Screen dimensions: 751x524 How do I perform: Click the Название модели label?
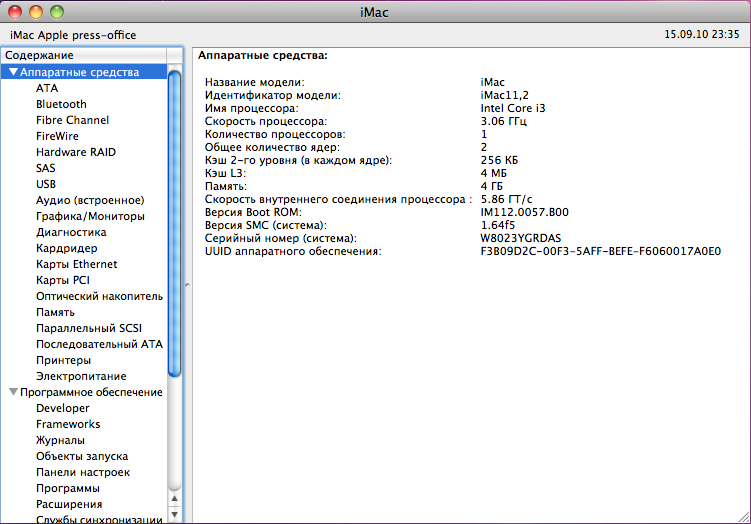point(254,82)
